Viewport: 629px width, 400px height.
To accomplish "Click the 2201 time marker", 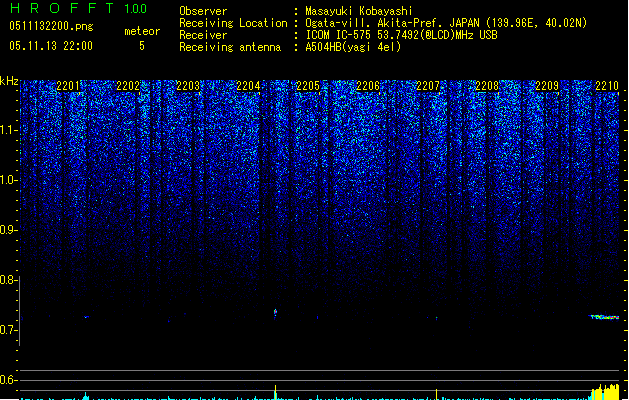I will point(68,86).
